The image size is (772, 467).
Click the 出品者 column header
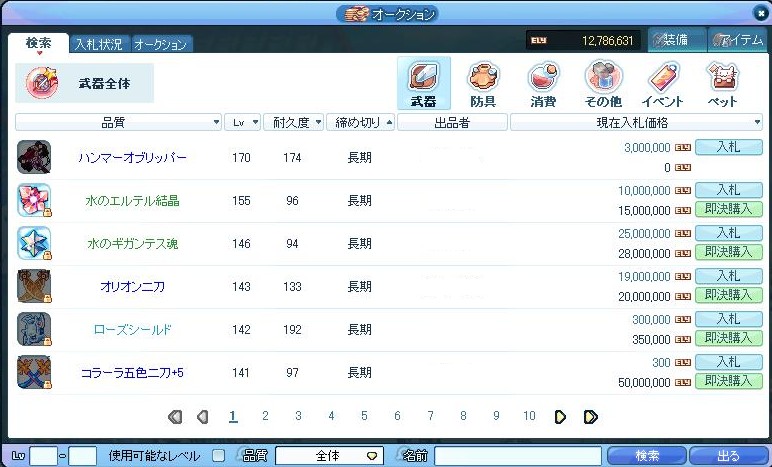click(452, 122)
